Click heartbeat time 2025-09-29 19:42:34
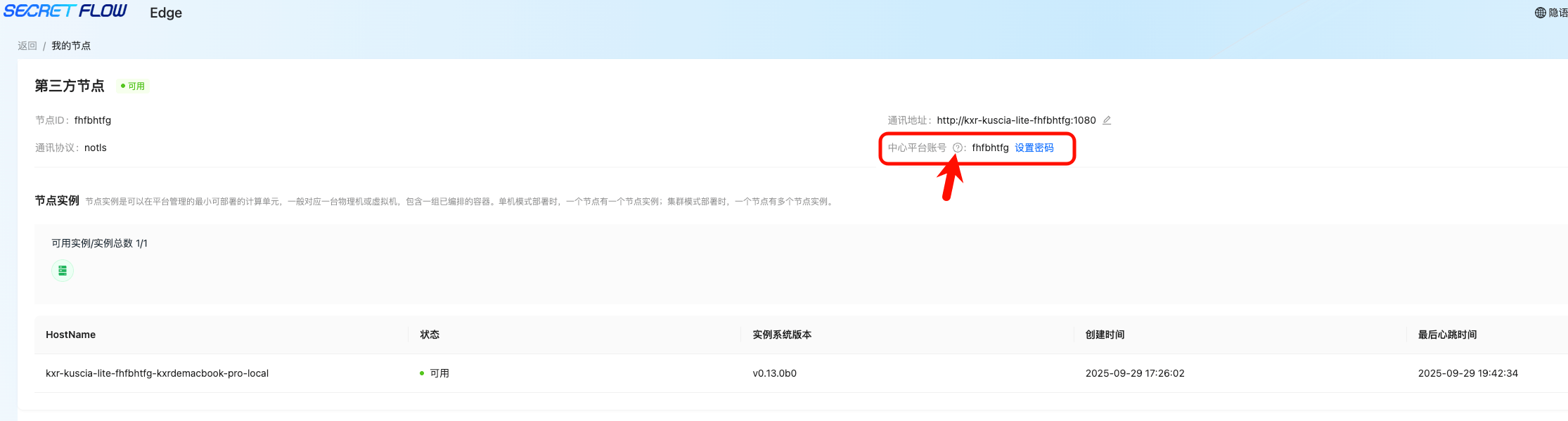1568x421 pixels. (1467, 373)
